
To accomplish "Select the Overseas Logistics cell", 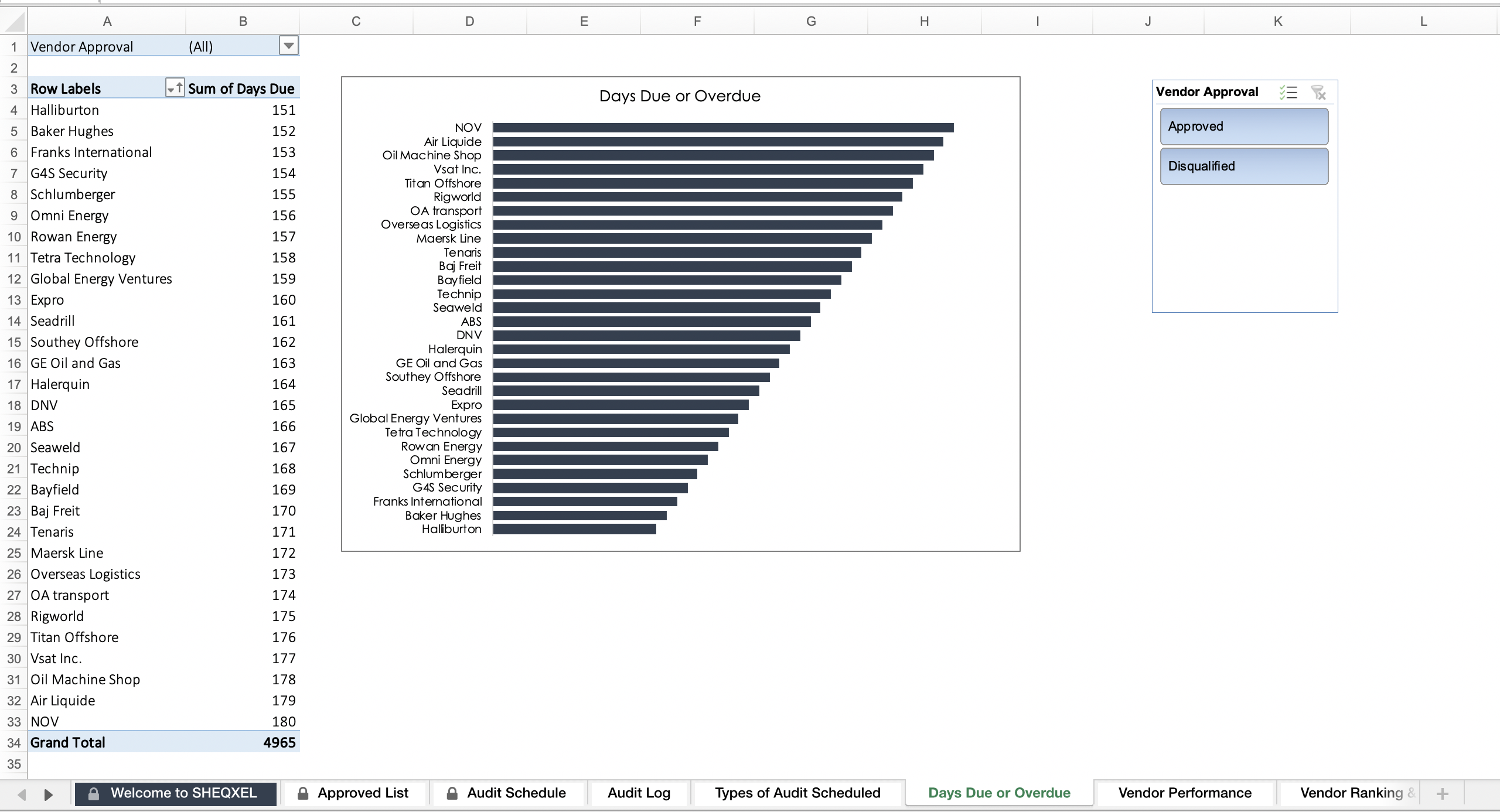I will pos(107,574).
